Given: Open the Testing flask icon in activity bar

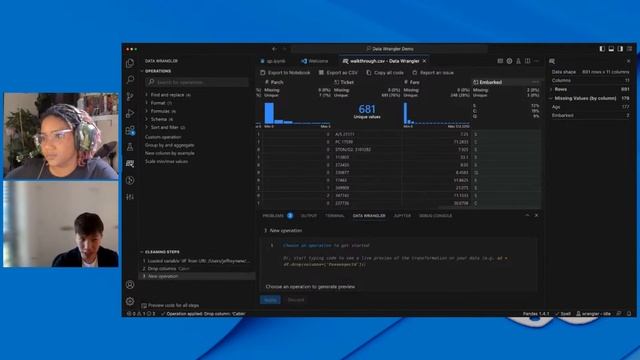Looking at the screenshot, I should (130, 147).
